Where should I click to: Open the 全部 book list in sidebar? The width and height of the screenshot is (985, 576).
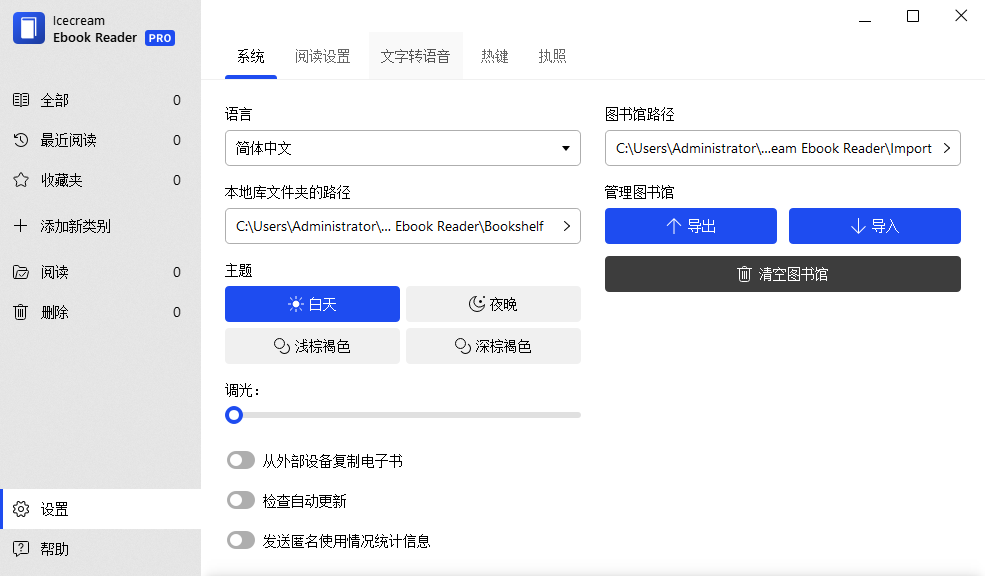coord(57,100)
